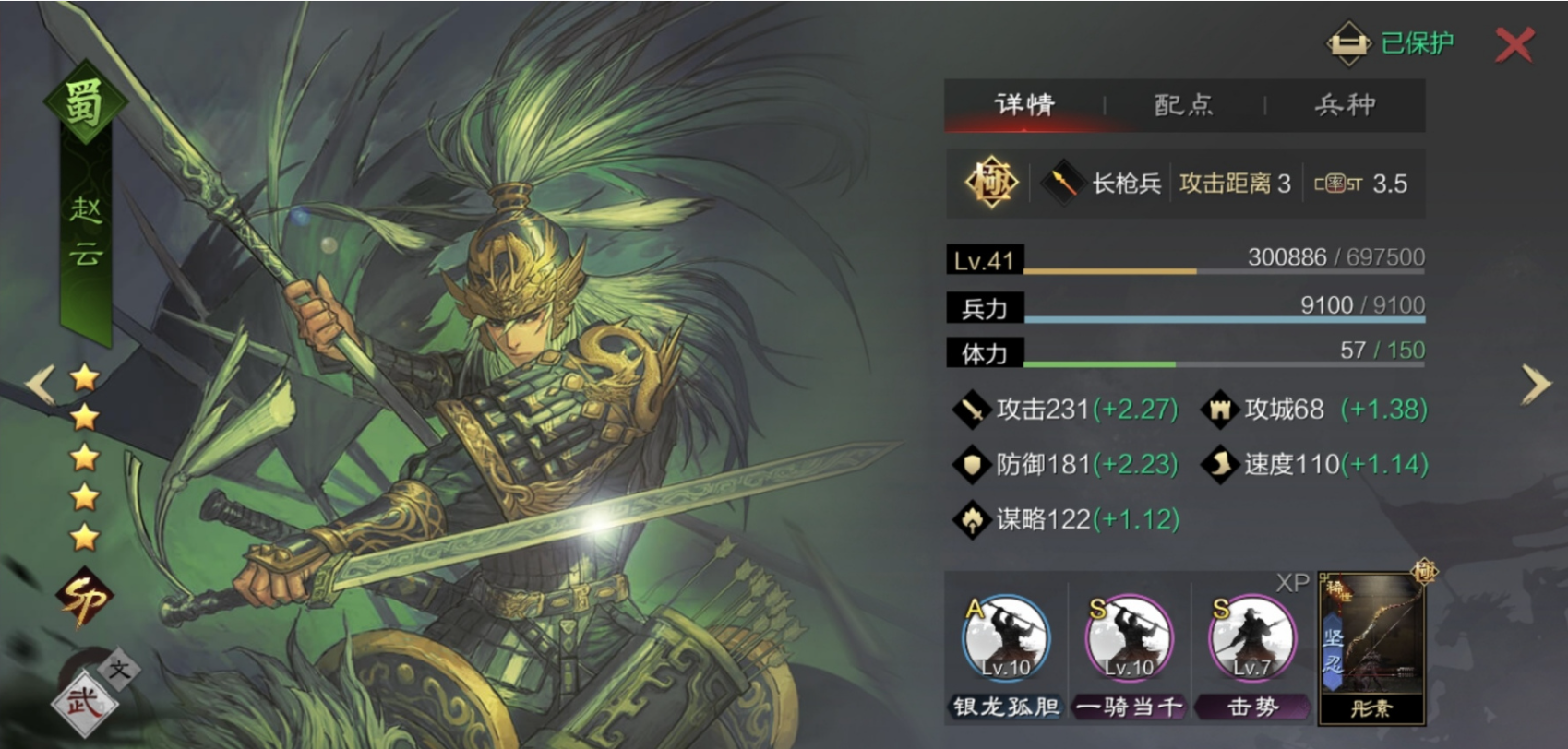Image resolution: width=1568 pixels, height=749 pixels.
Task: Open the 兵种 tab
Action: pos(1345,105)
